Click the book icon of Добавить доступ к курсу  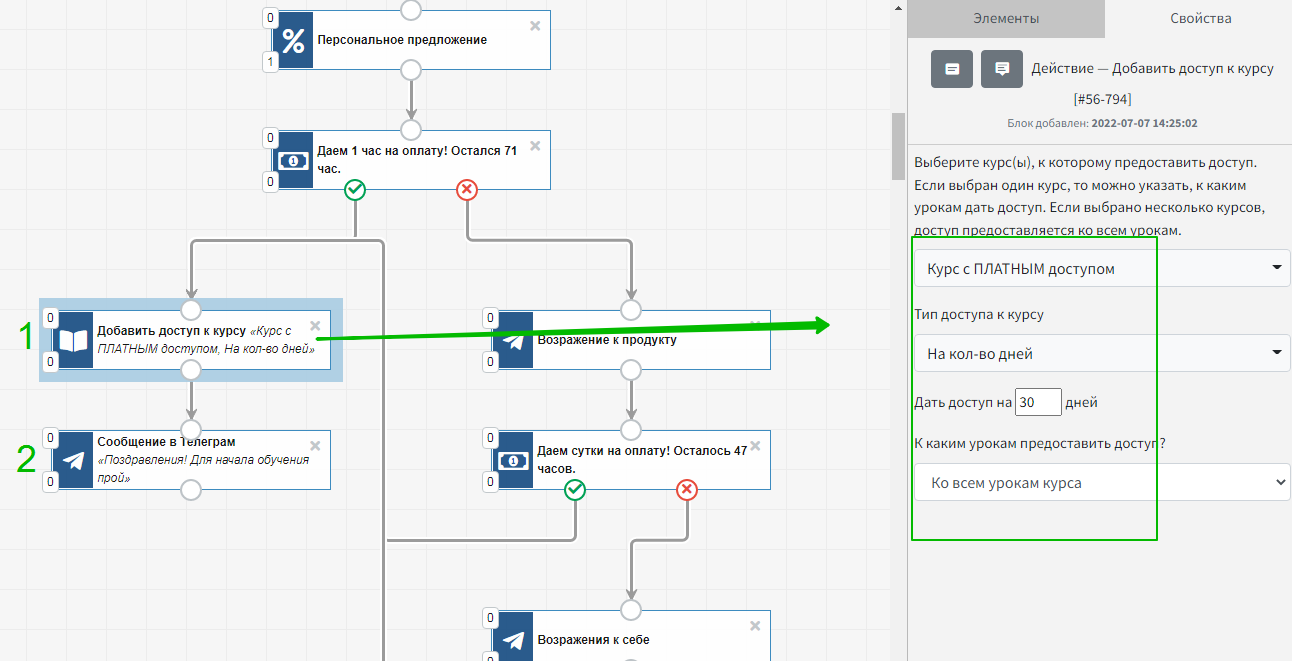click(x=73, y=340)
